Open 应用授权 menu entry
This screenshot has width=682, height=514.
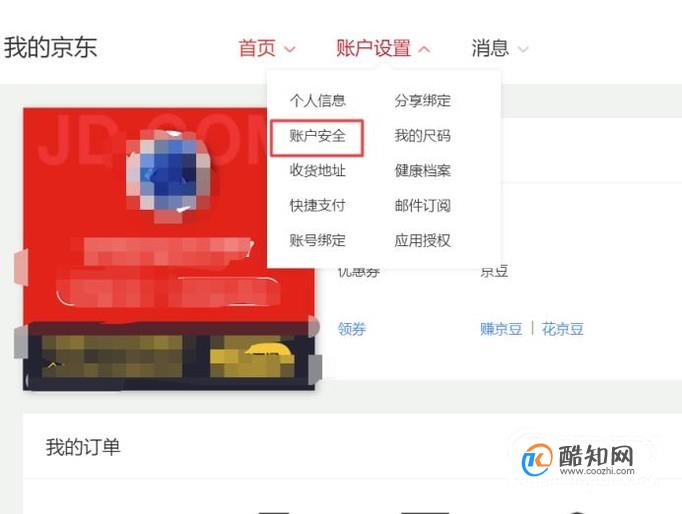coord(422,240)
